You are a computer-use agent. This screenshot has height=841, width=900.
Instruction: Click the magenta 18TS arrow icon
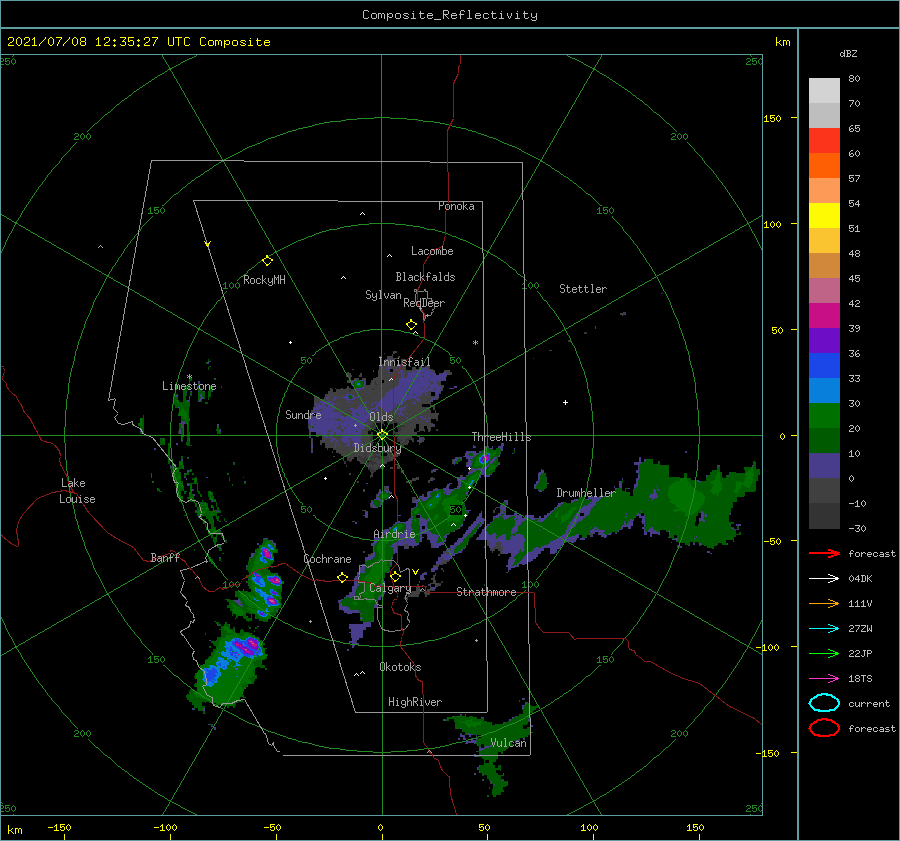[x=824, y=679]
